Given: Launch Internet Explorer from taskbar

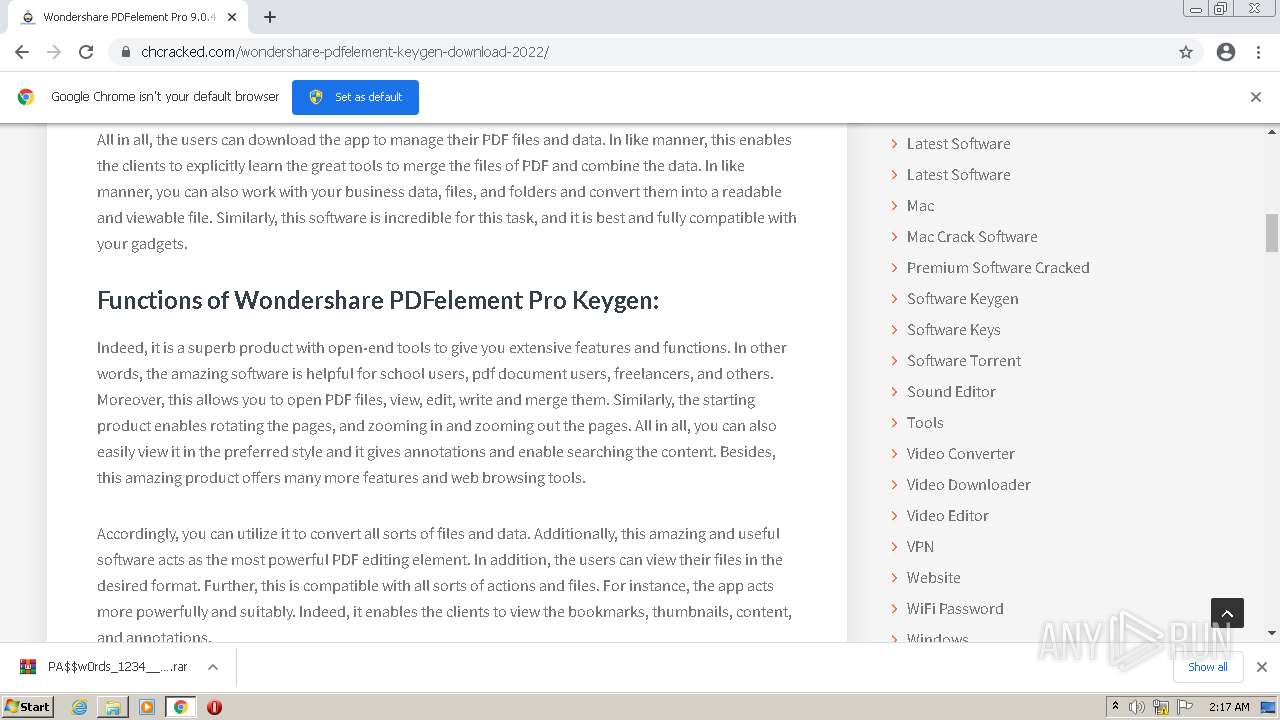Looking at the screenshot, I should point(80,707).
